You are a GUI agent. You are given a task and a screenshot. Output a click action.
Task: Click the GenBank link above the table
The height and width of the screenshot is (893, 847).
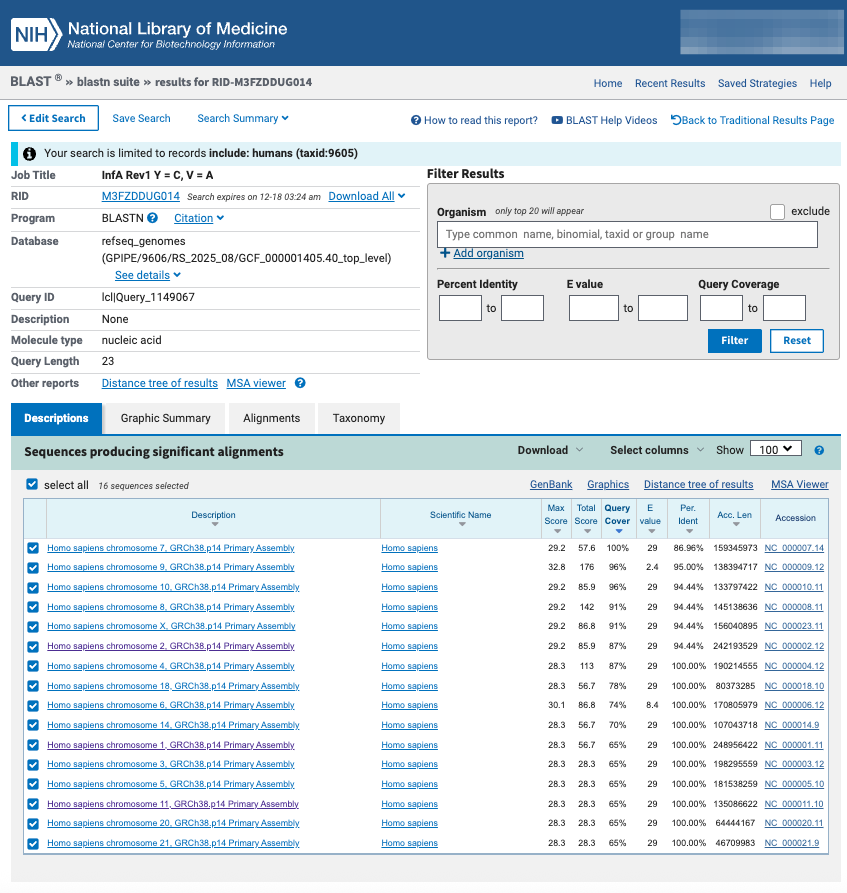(551, 485)
